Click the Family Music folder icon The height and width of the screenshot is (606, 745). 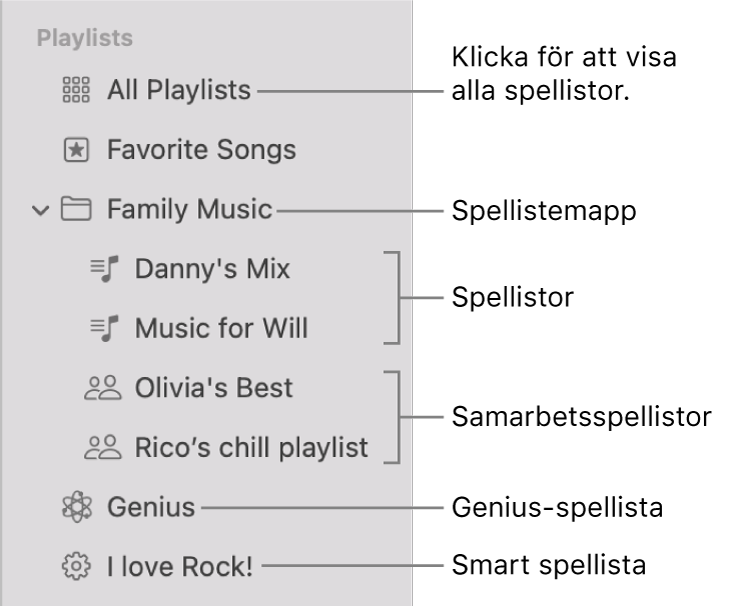coord(76,210)
